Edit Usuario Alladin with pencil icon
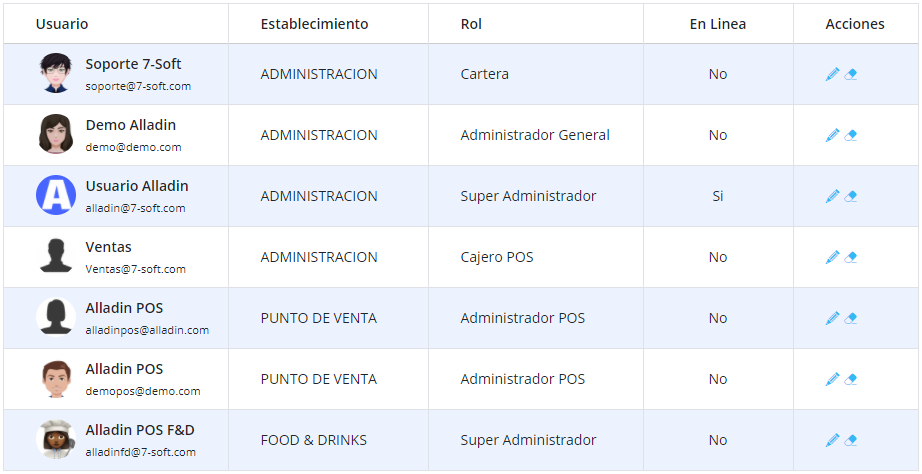The height and width of the screenshot is (474, 922). pyautogui.click(x=832, y=196)
